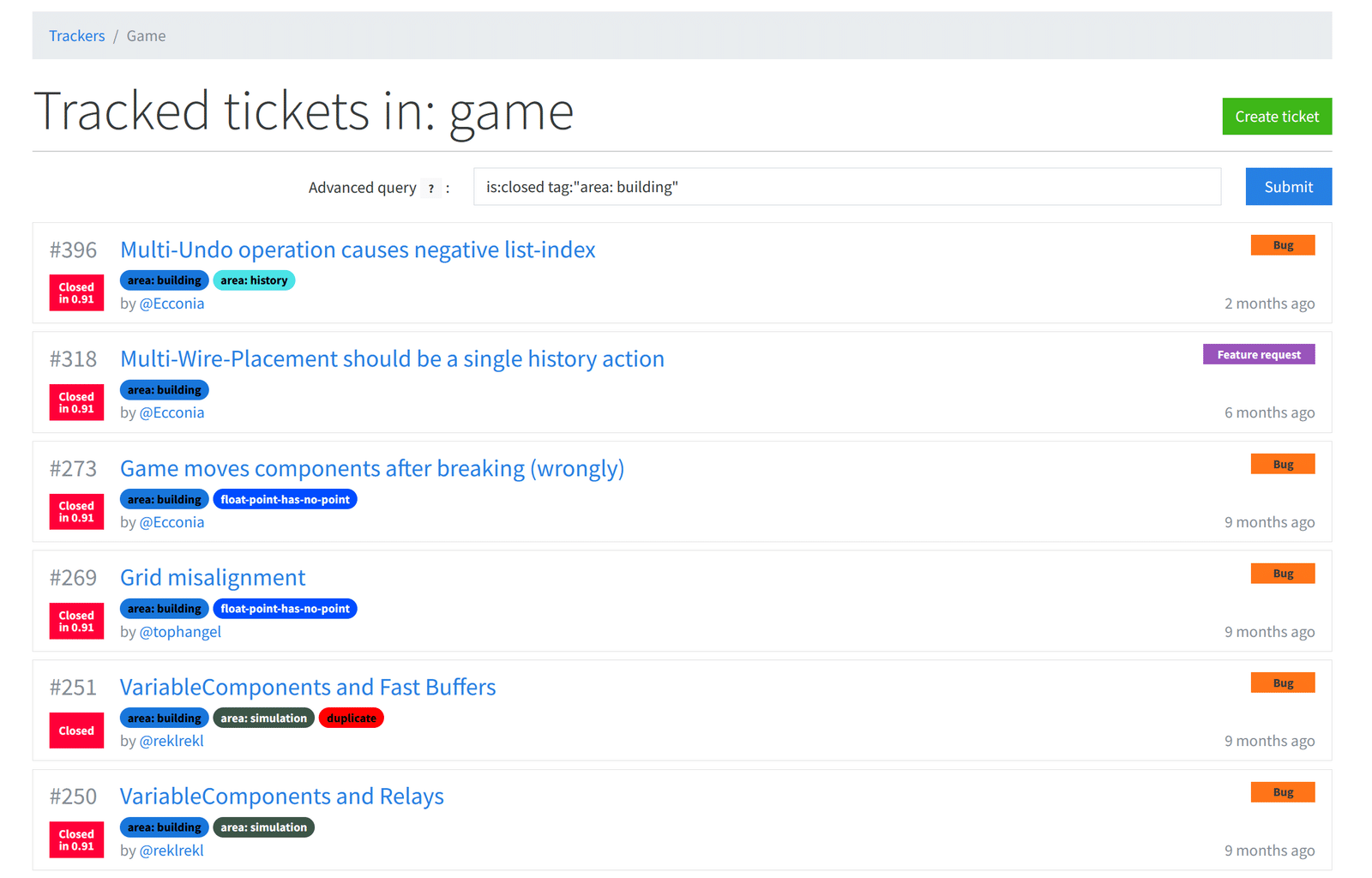Screen dimensions: 1372x878
Task: Click the Bug label on ticket #396
Action: pos(1283,245)
